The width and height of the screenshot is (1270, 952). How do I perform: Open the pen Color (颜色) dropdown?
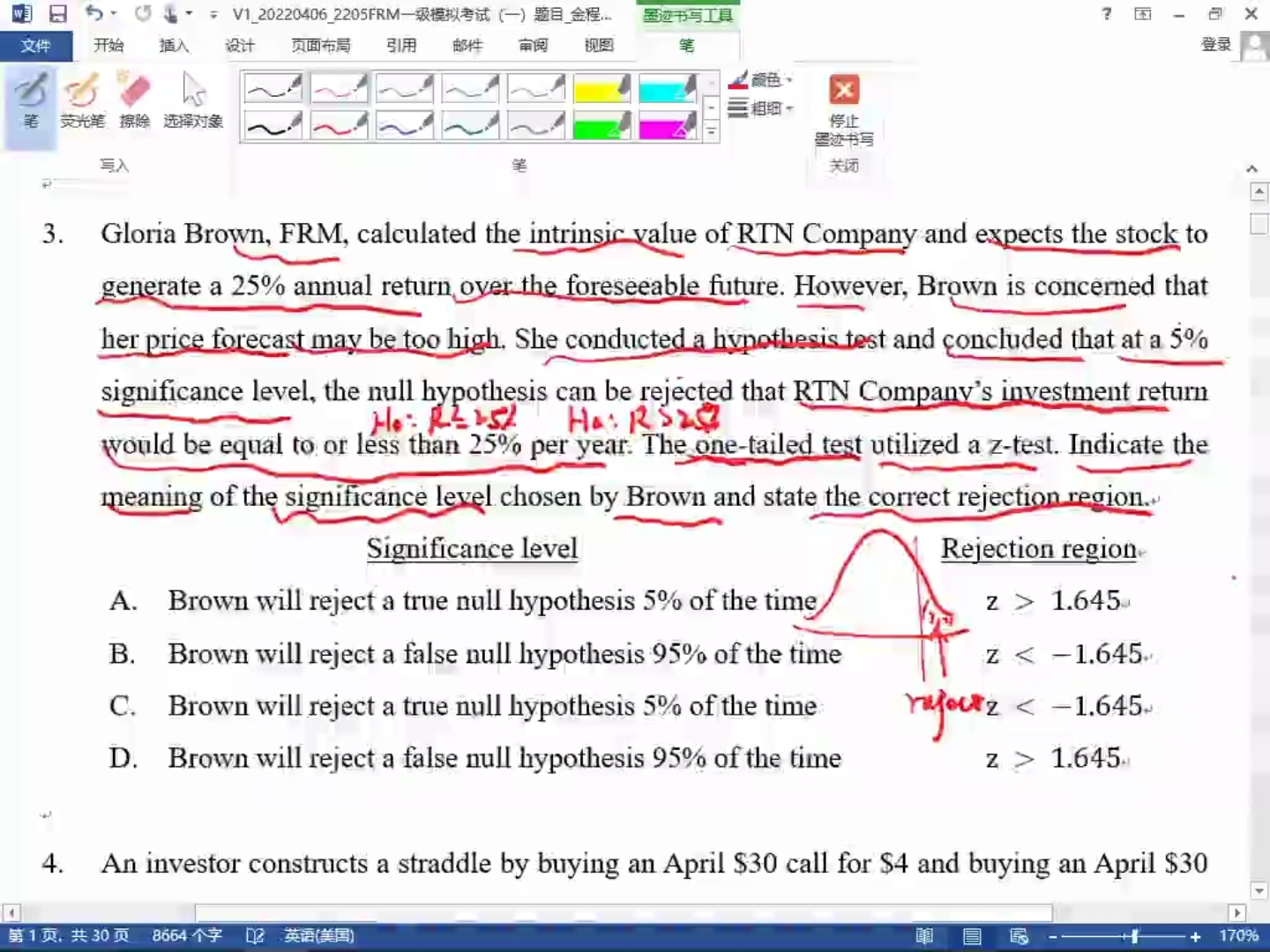pos(762,80)
